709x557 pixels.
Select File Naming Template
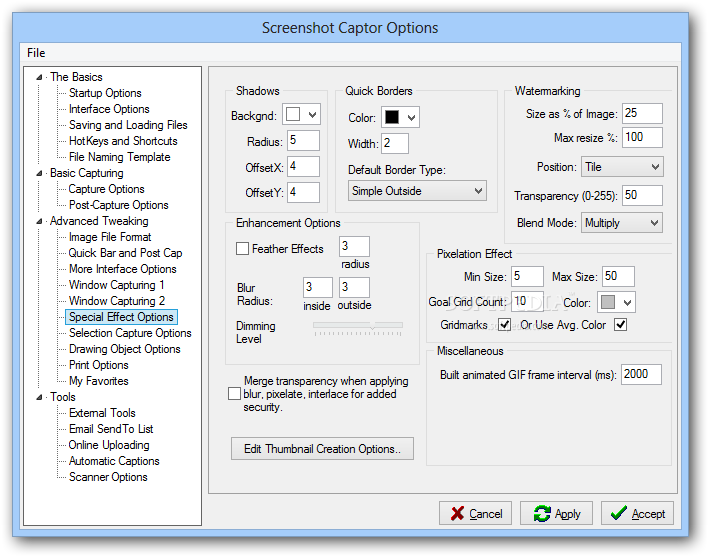pos(119,157)
